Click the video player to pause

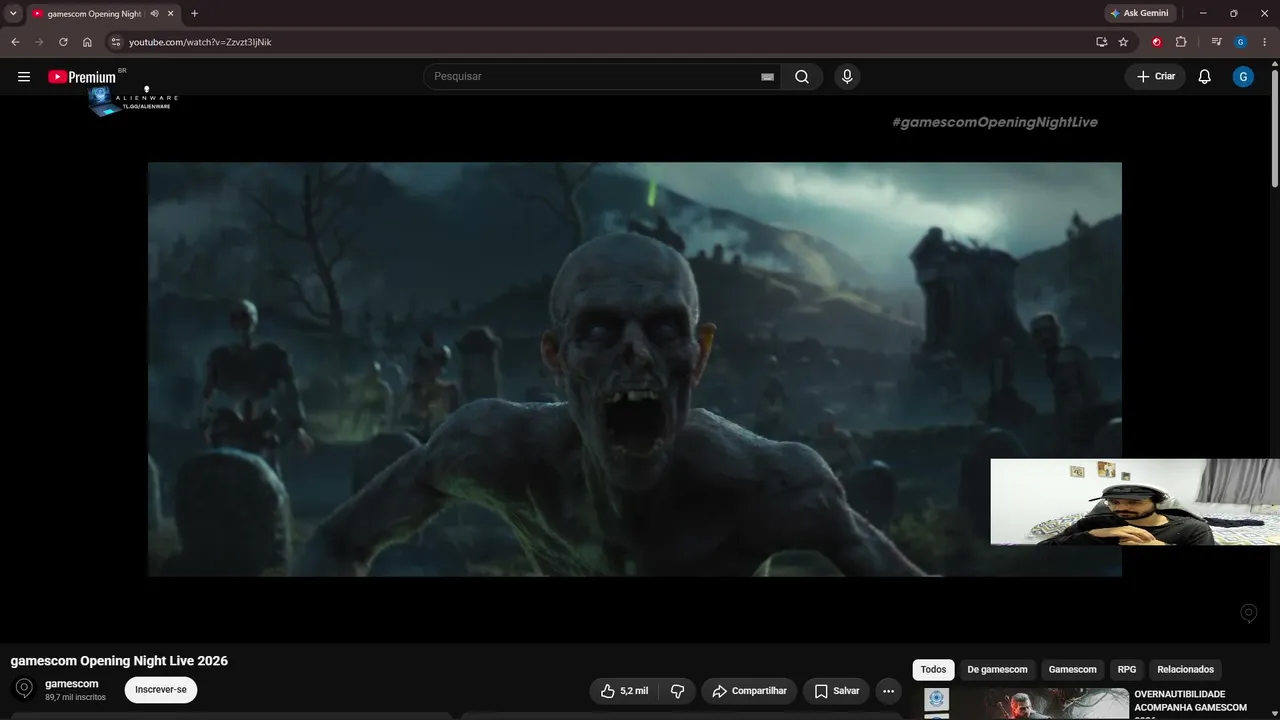coord(635,369)
